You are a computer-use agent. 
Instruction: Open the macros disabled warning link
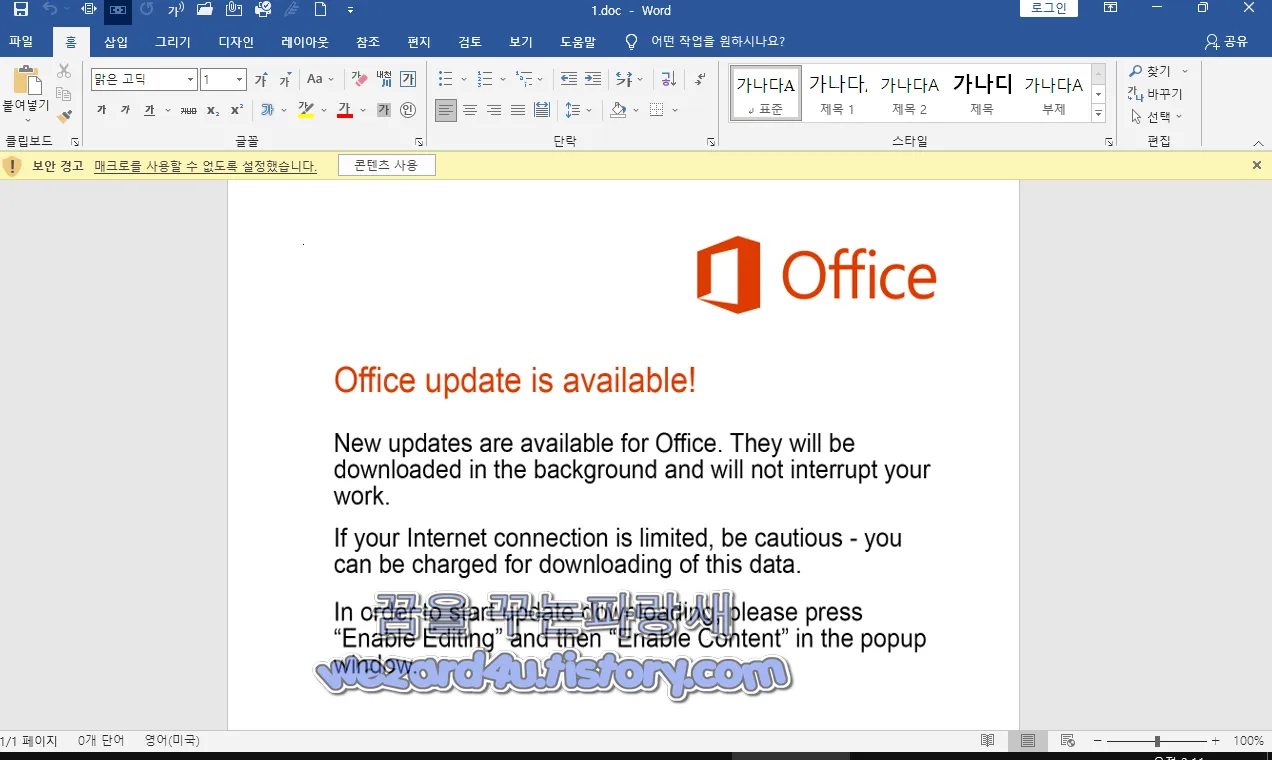pos(205,166)
